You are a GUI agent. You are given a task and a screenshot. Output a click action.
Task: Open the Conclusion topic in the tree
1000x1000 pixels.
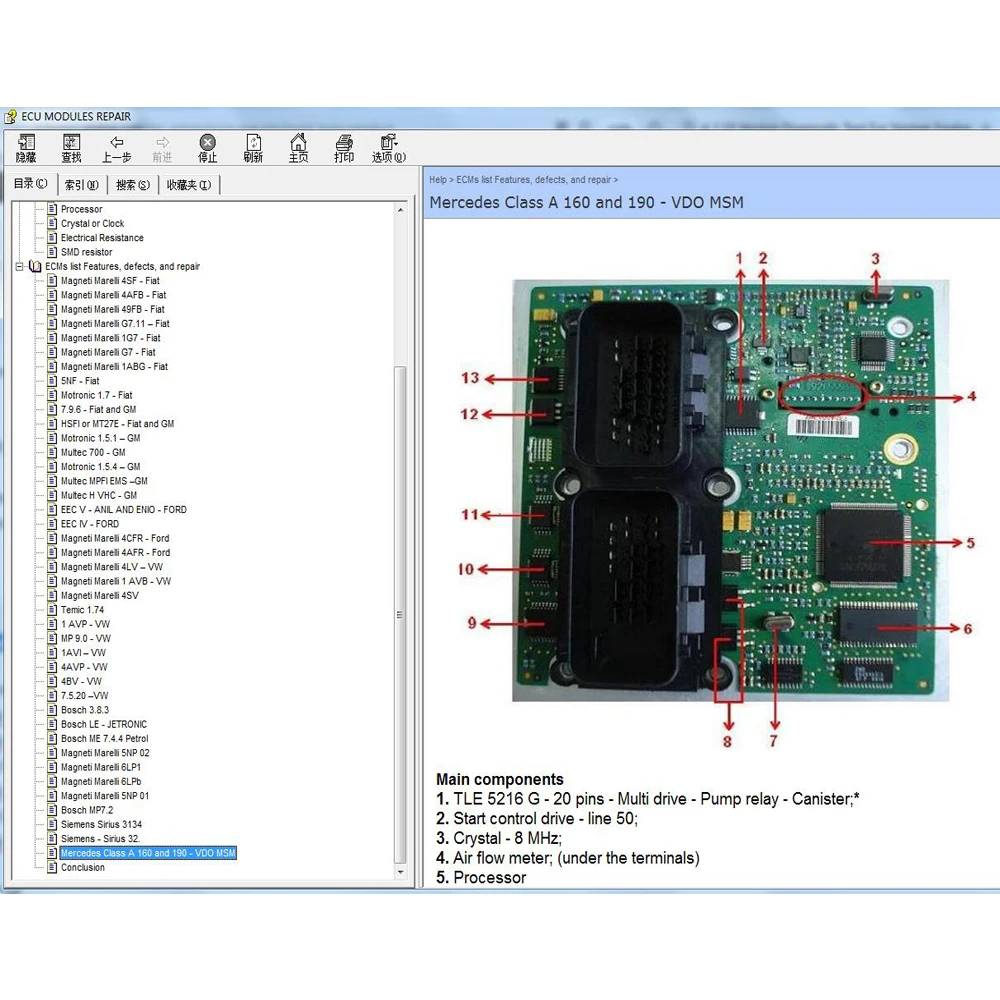point(82,868)
